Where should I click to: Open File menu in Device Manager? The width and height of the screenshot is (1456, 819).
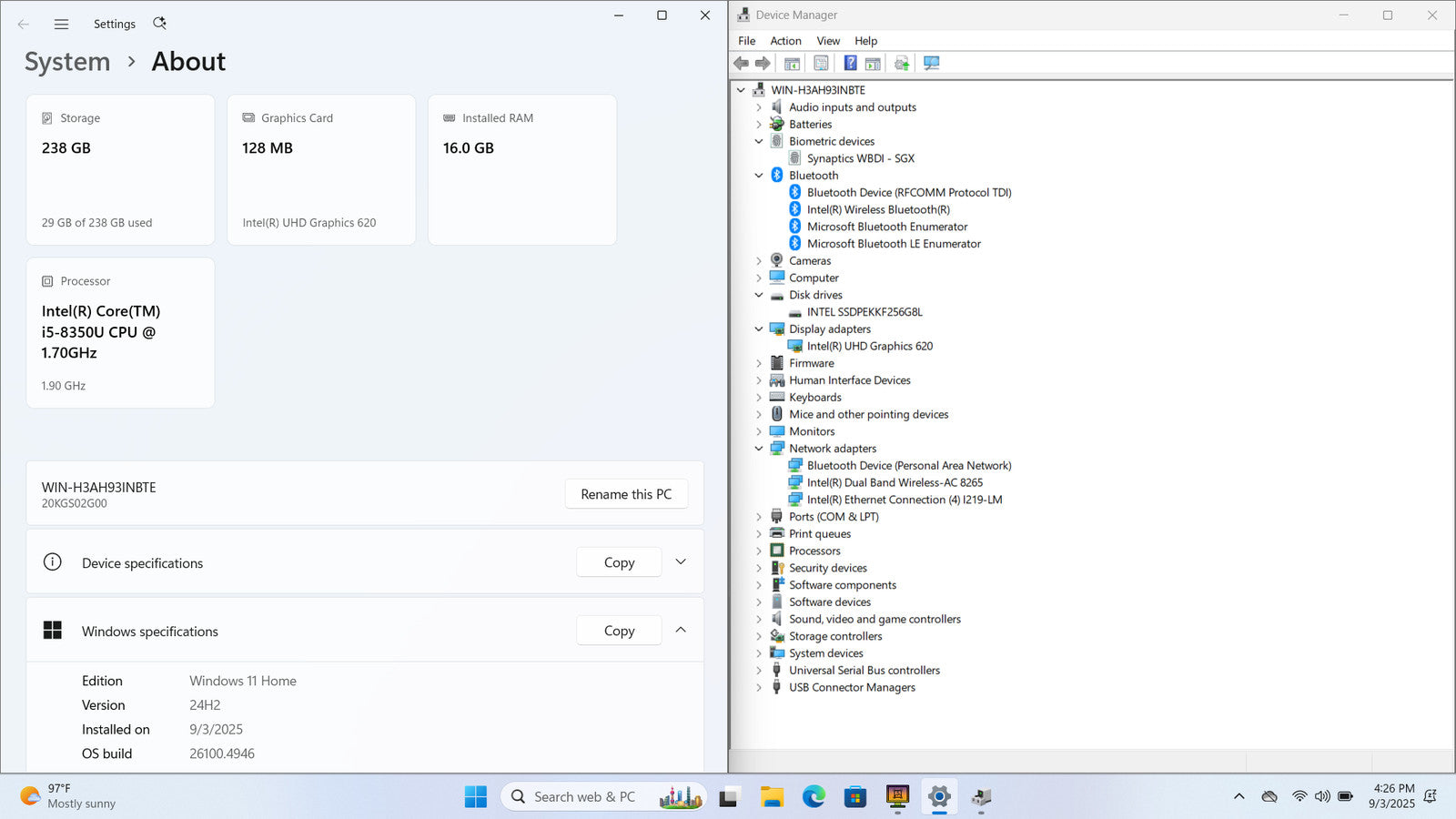point(746,41)
